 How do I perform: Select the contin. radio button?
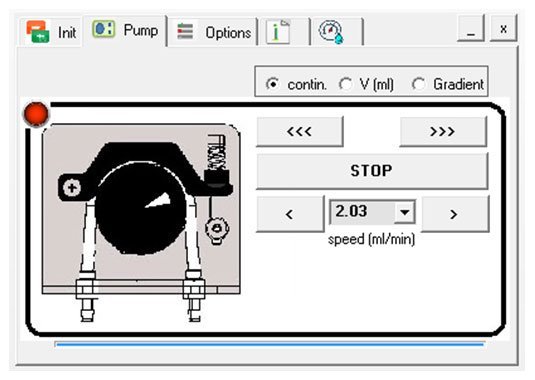point(272,84)
